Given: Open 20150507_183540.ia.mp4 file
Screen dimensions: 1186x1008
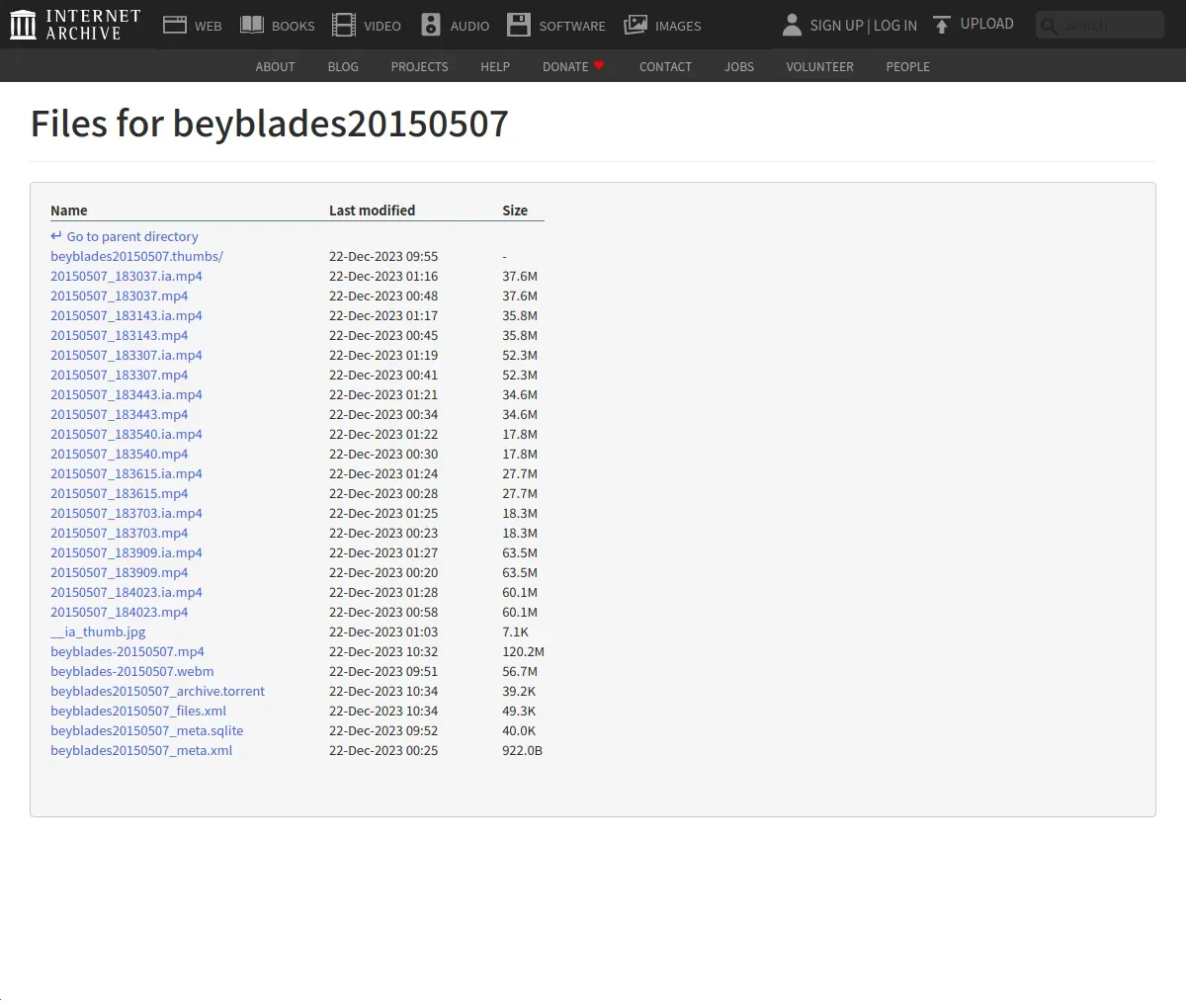Looking at the screenshot, I should point(127,434).
